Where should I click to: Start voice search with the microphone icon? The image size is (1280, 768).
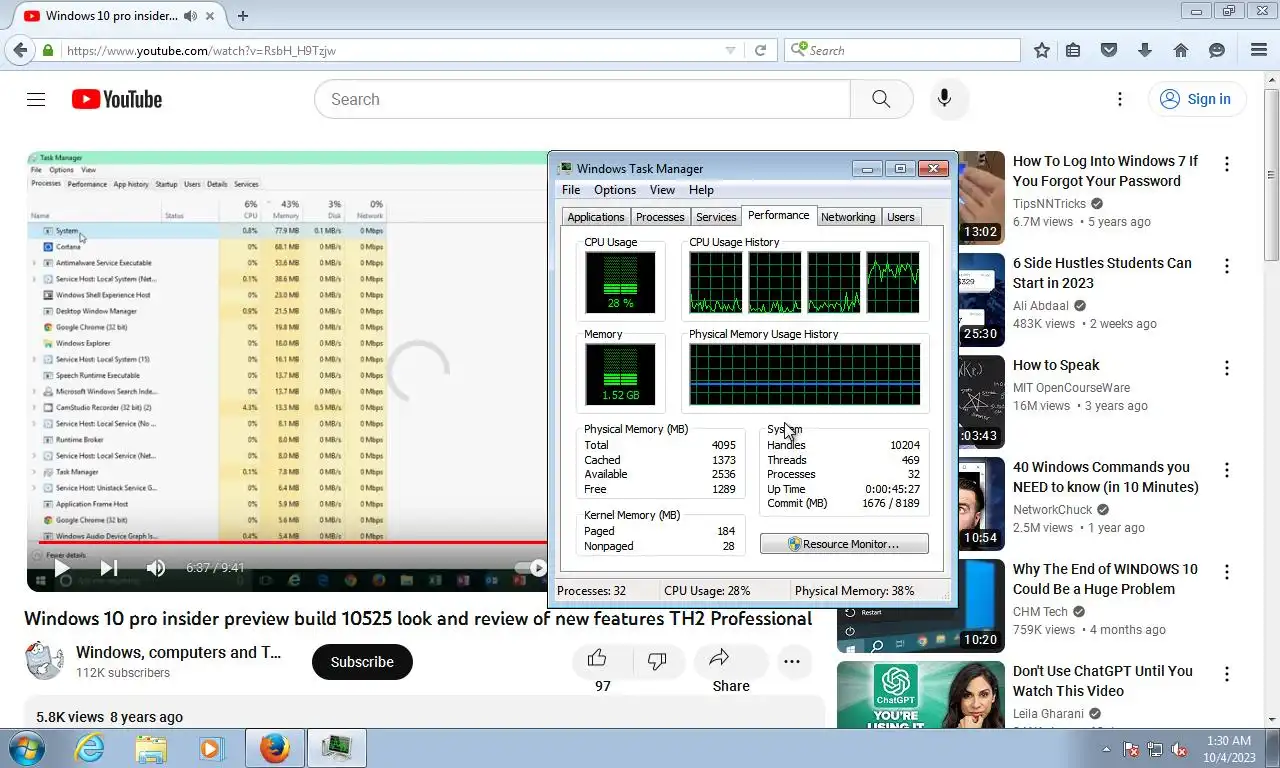[944, 99]
